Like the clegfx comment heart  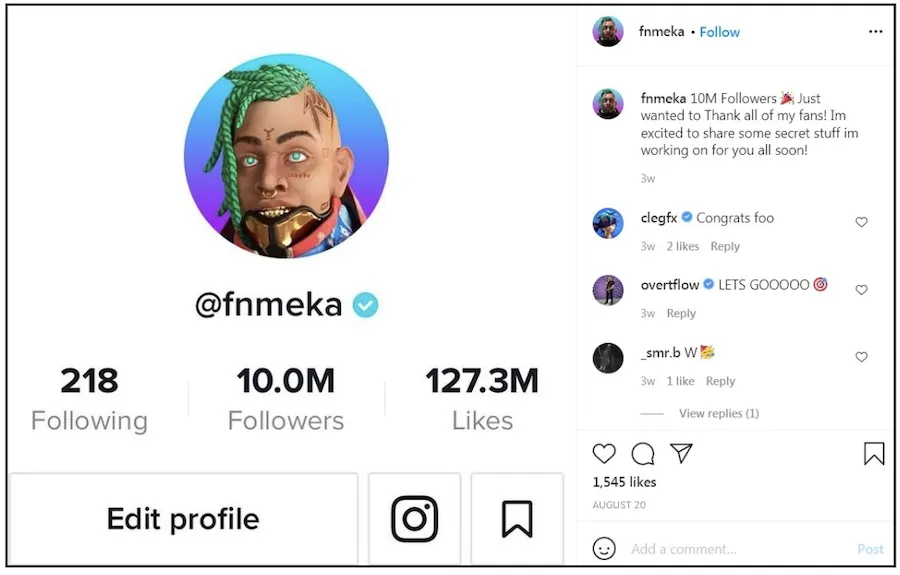click(x=861, y=222)
